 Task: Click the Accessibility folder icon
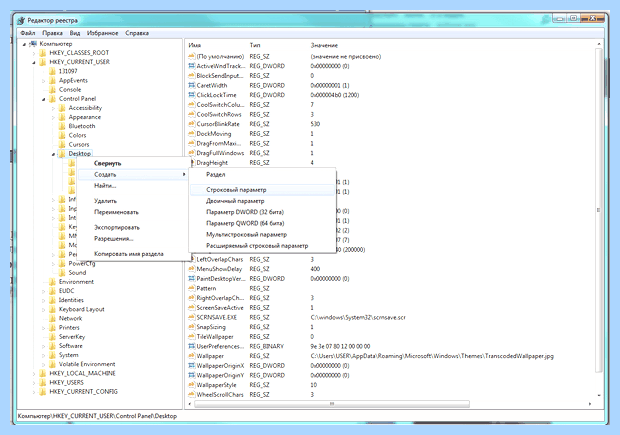click(x=62, y=108)
